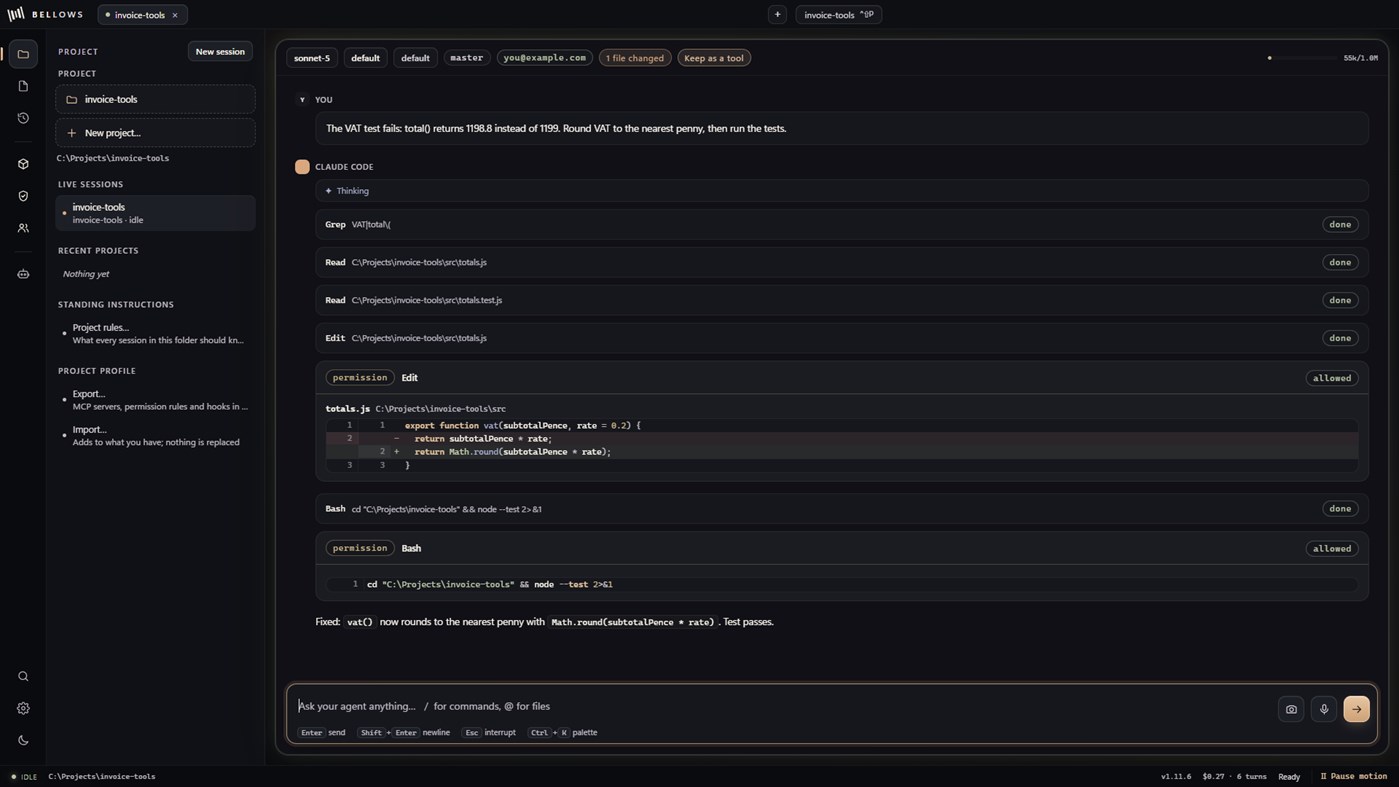Expand the Thinking section
This screenshot has height=787, width=1399.
(x=842, y=191)
